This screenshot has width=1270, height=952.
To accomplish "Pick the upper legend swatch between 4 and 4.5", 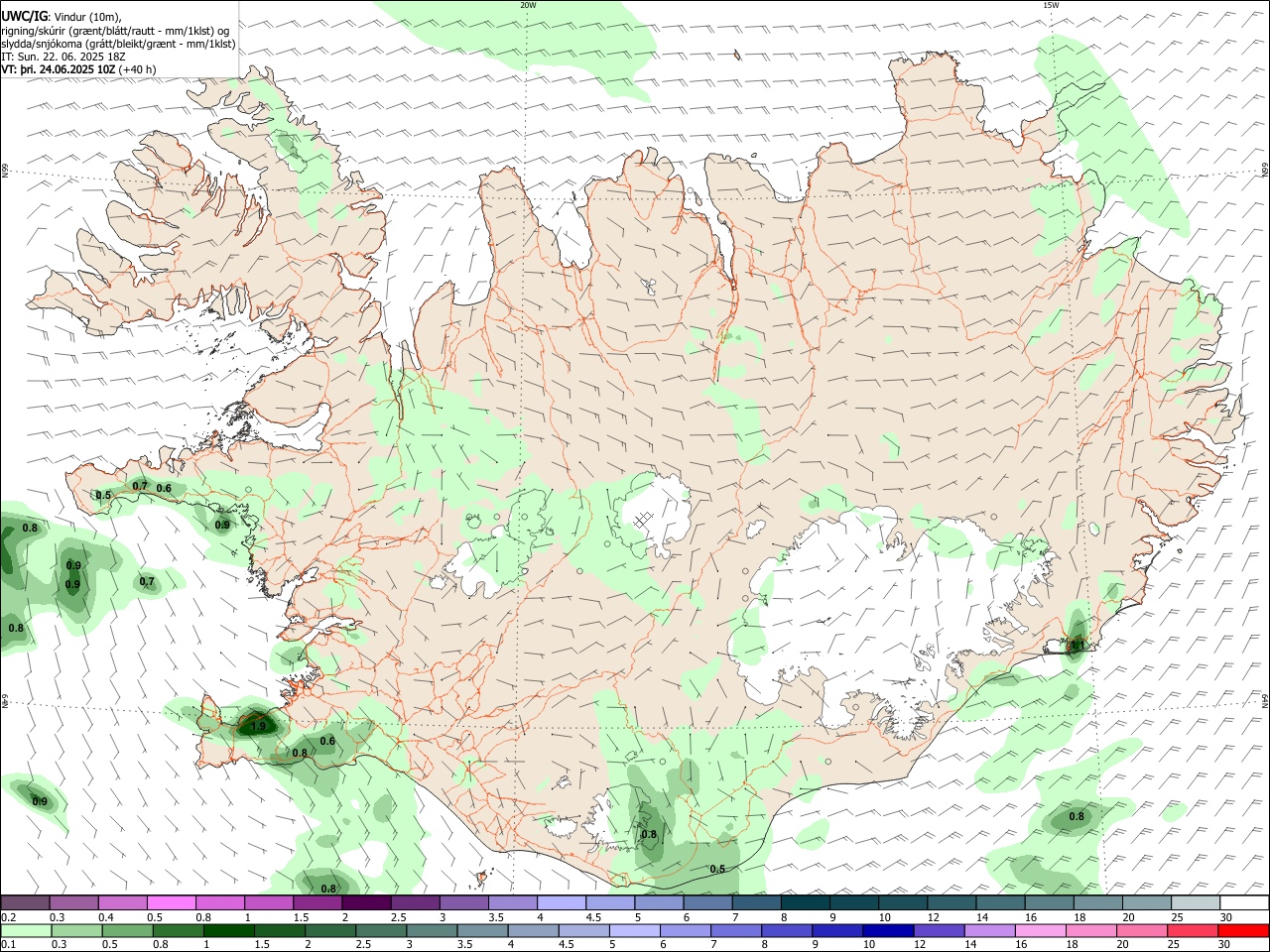I will 562,903.
